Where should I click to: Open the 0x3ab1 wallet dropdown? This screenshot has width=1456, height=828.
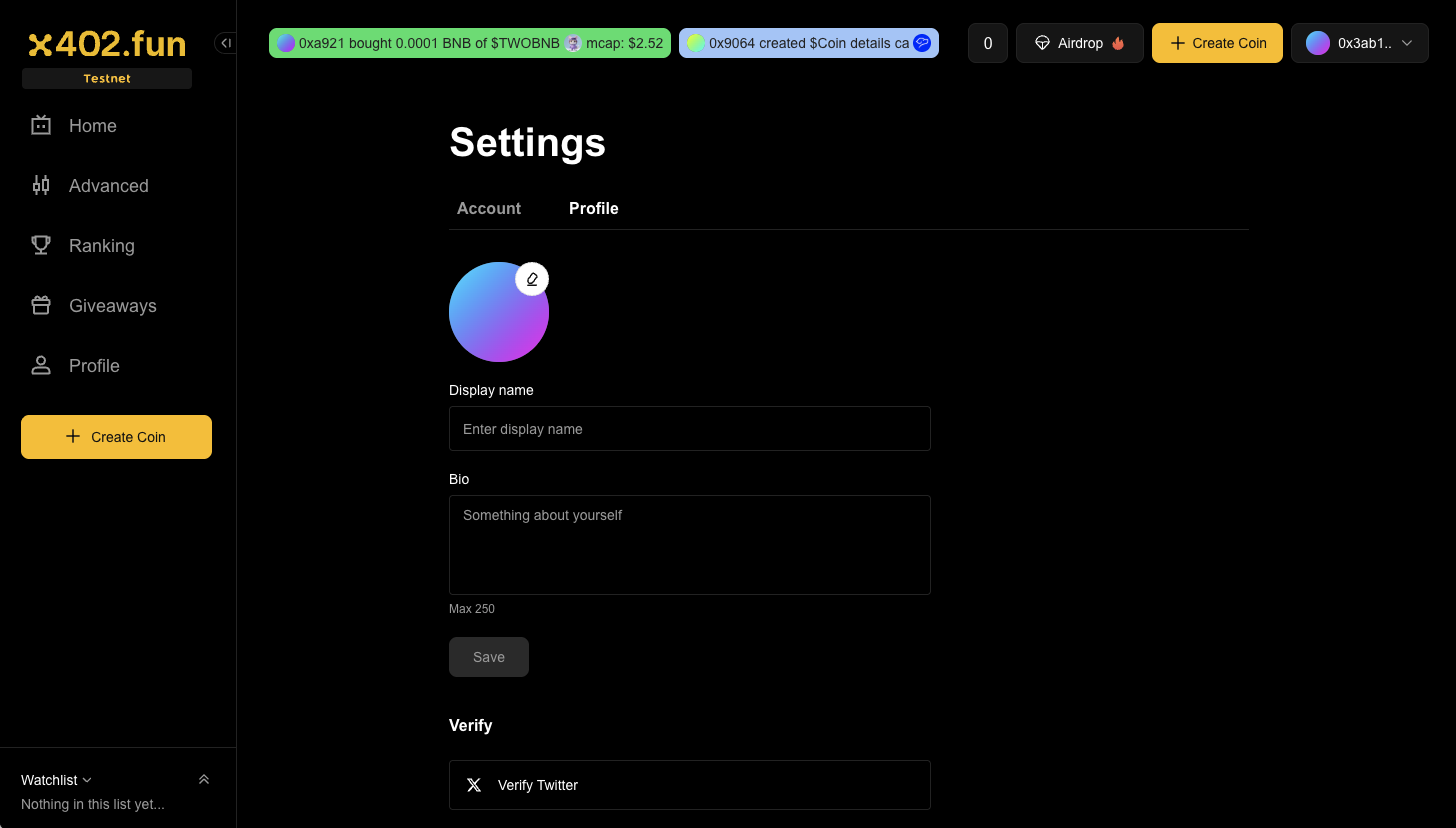coord(1359,43)
